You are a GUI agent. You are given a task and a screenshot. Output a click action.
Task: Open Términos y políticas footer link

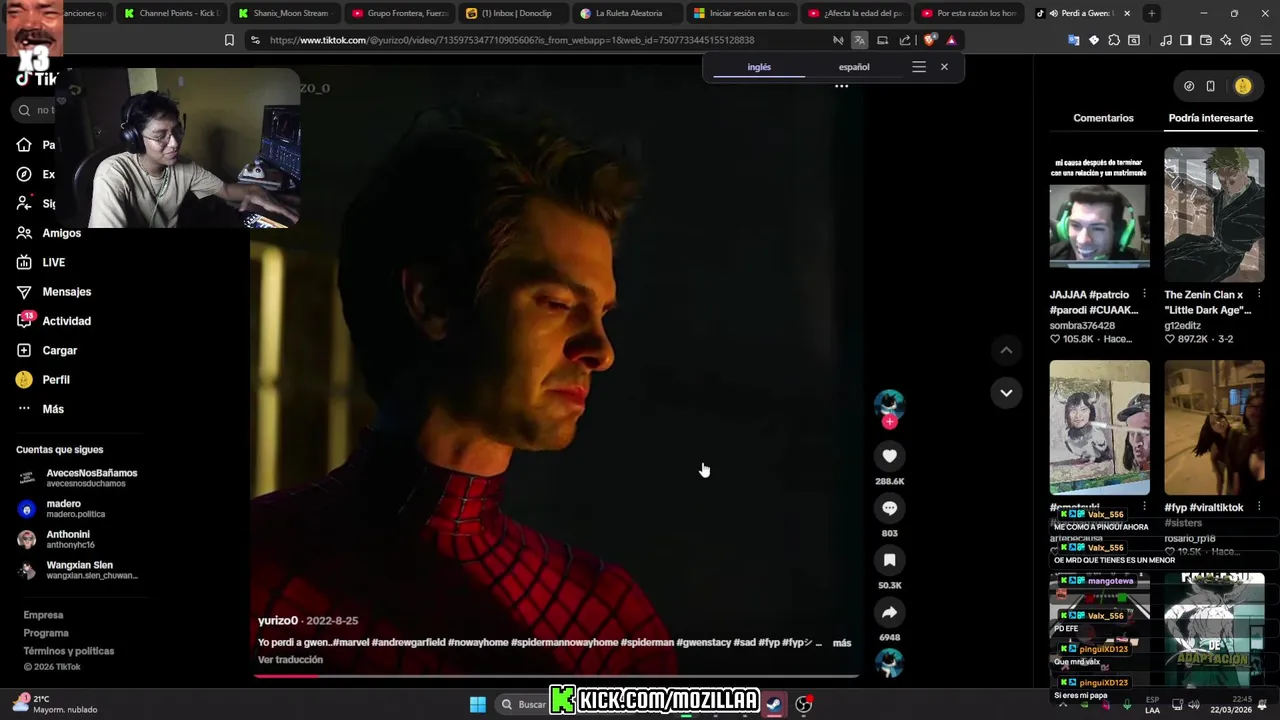click(x=68, y=651)
